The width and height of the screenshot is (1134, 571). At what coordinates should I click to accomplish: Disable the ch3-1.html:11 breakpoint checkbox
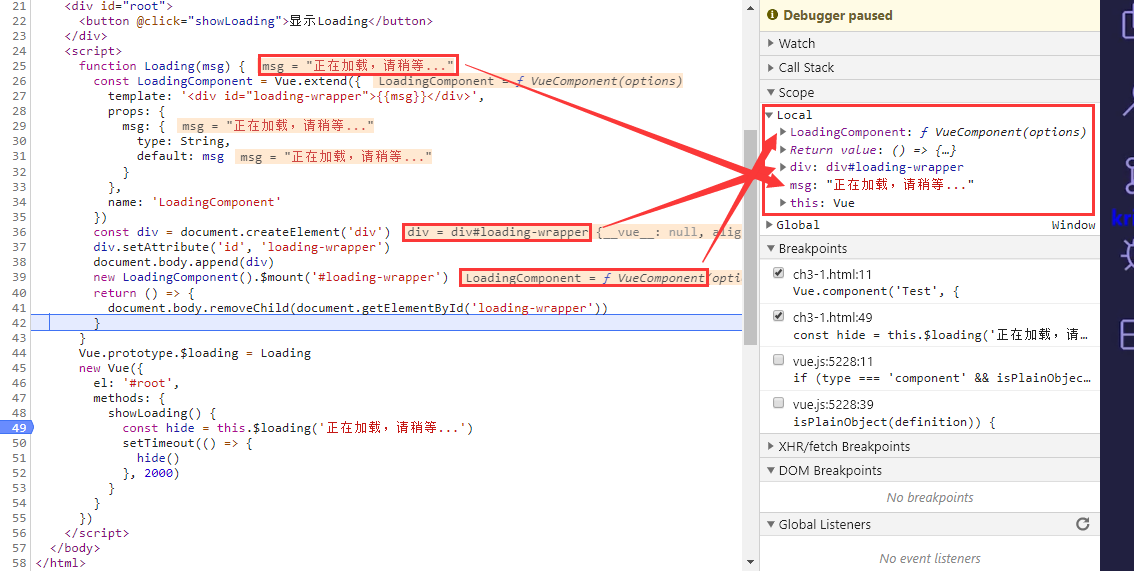pyautogui.click(x=778, y=273)
